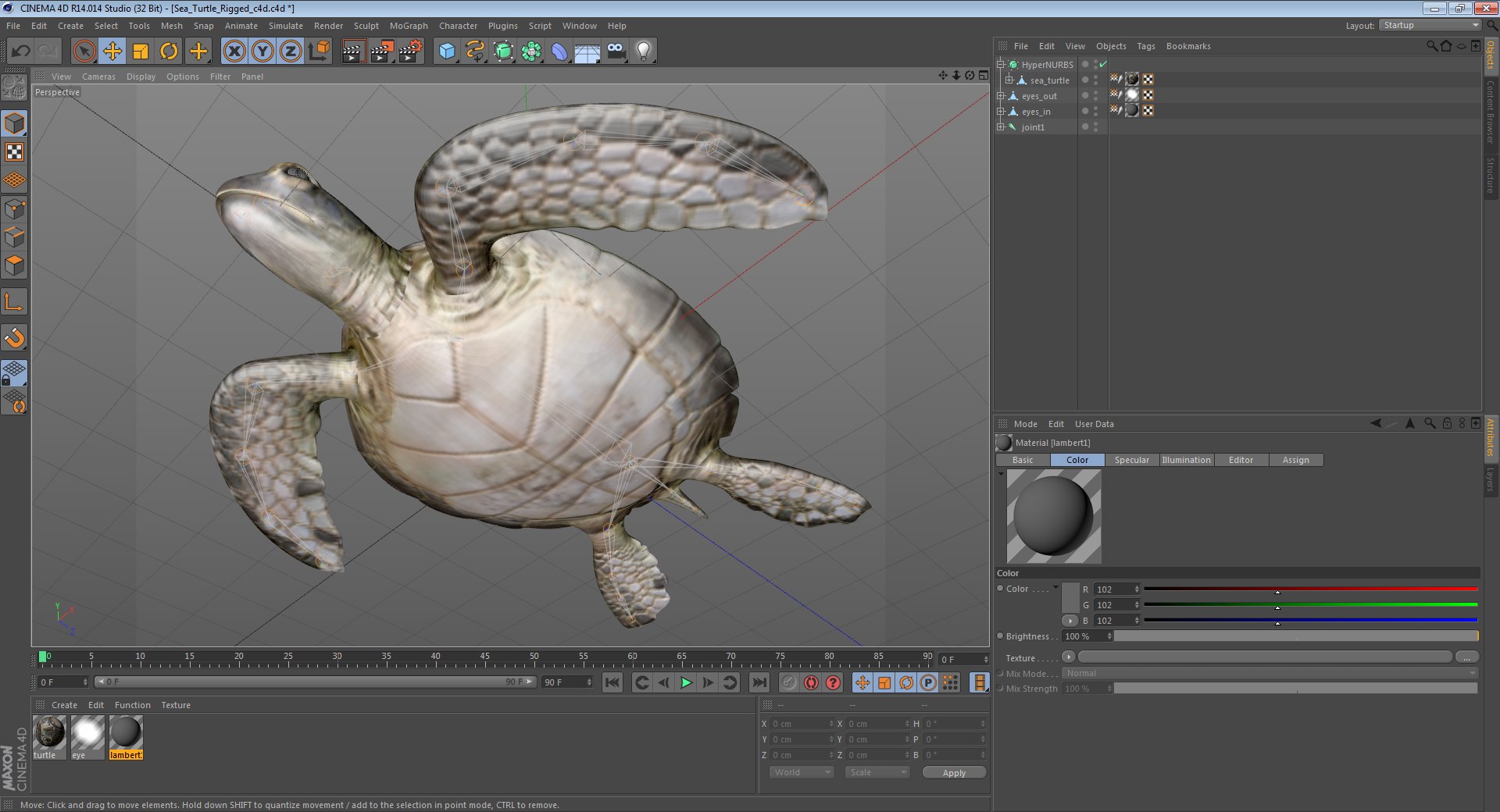1500x812 pixels.
Task: Switch to the Specular tab
Action: 1131,460
